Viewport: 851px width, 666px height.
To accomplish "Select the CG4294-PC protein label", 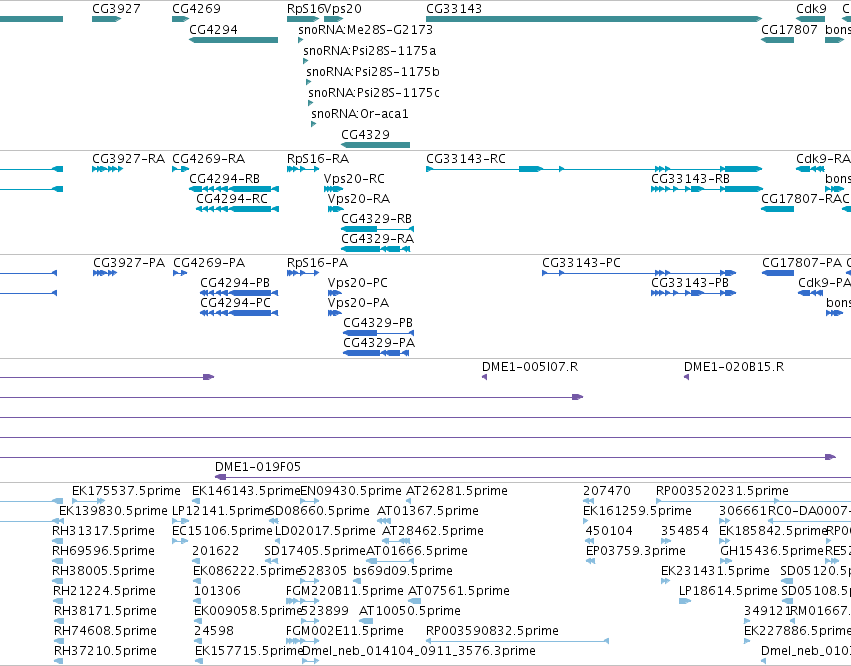I will (236, 303).
